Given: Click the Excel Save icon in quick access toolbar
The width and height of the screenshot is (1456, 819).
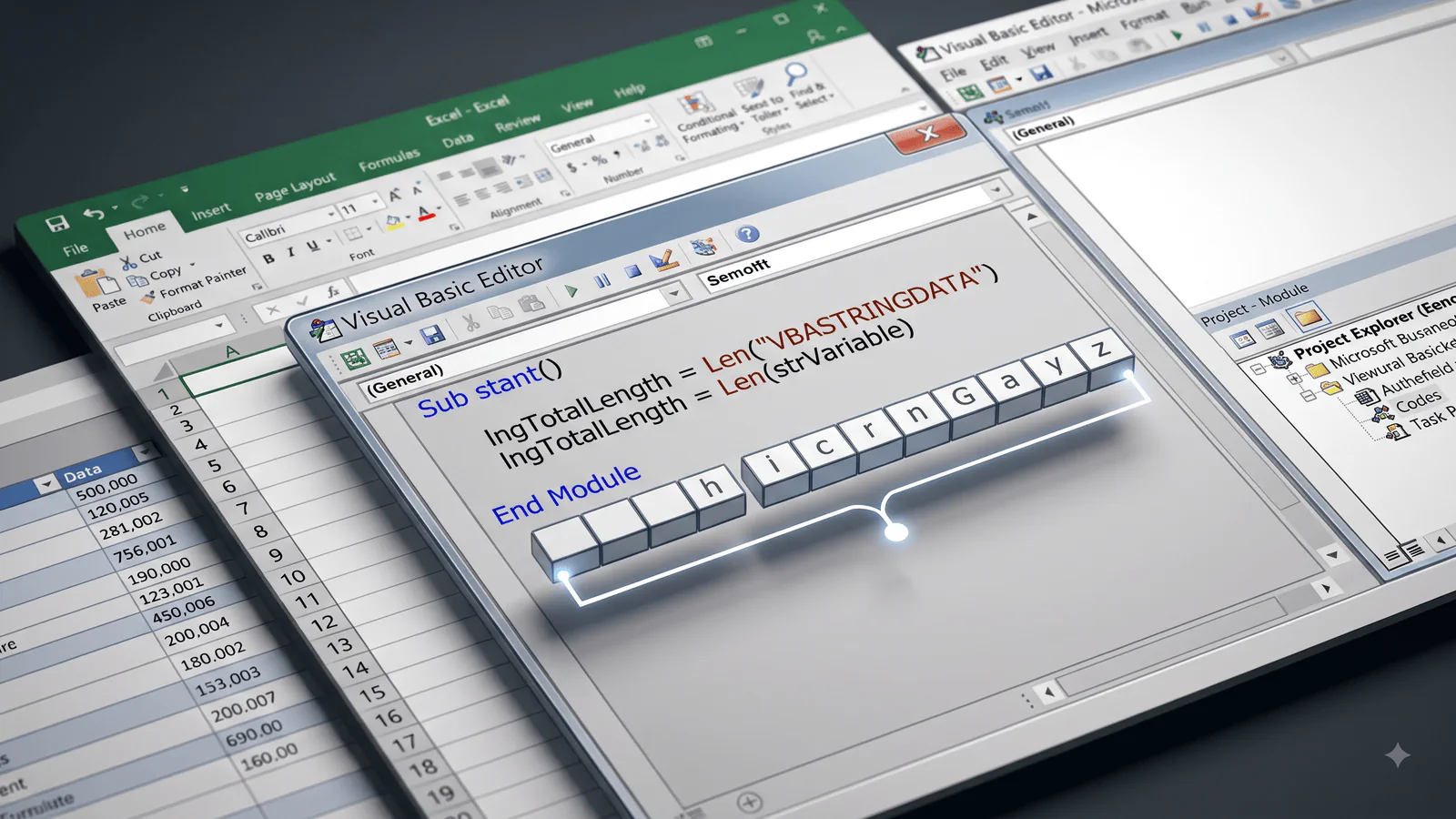Looking at the screenshot, I should (57, 224).
